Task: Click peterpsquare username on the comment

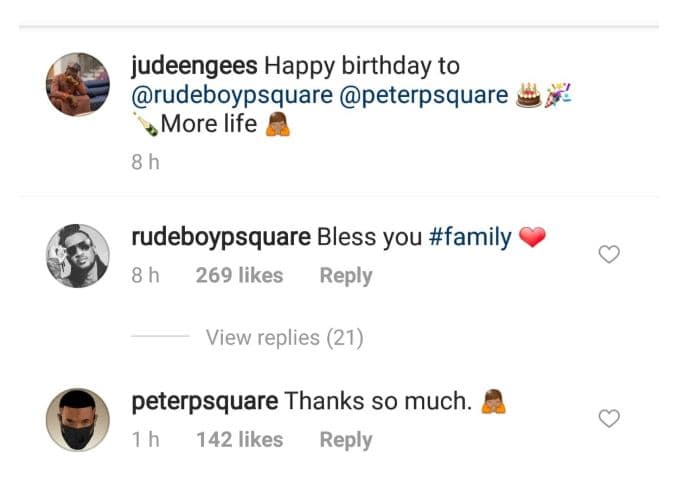Action: [205, 402]
